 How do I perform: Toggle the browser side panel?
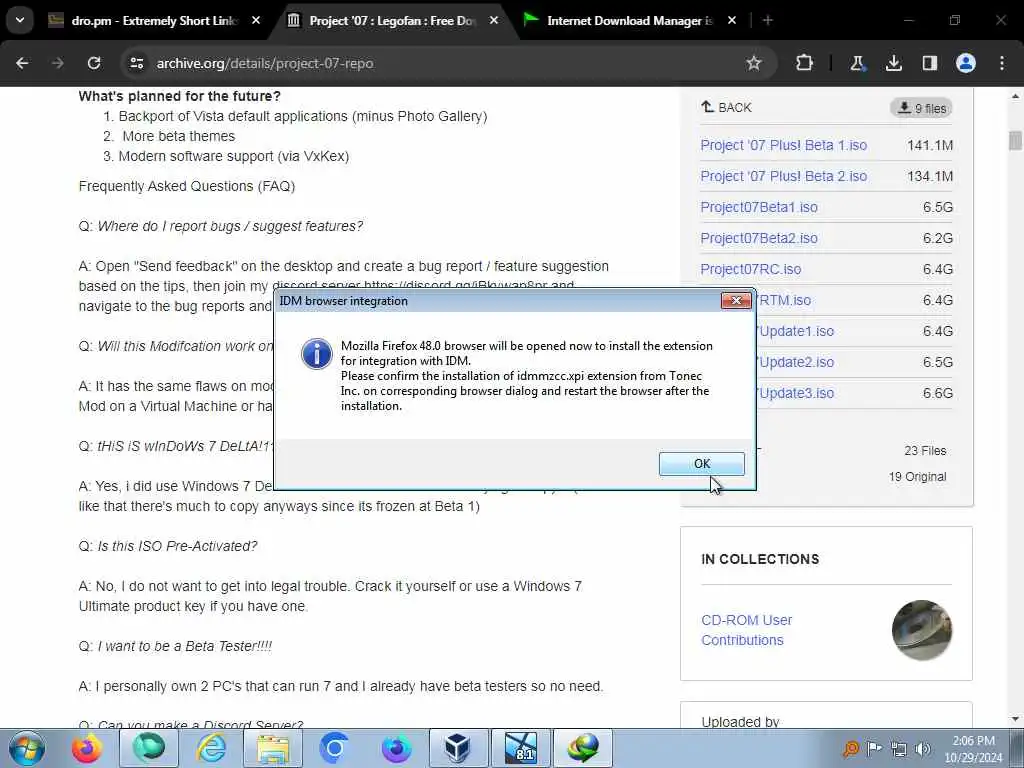[x=929, y=63]
